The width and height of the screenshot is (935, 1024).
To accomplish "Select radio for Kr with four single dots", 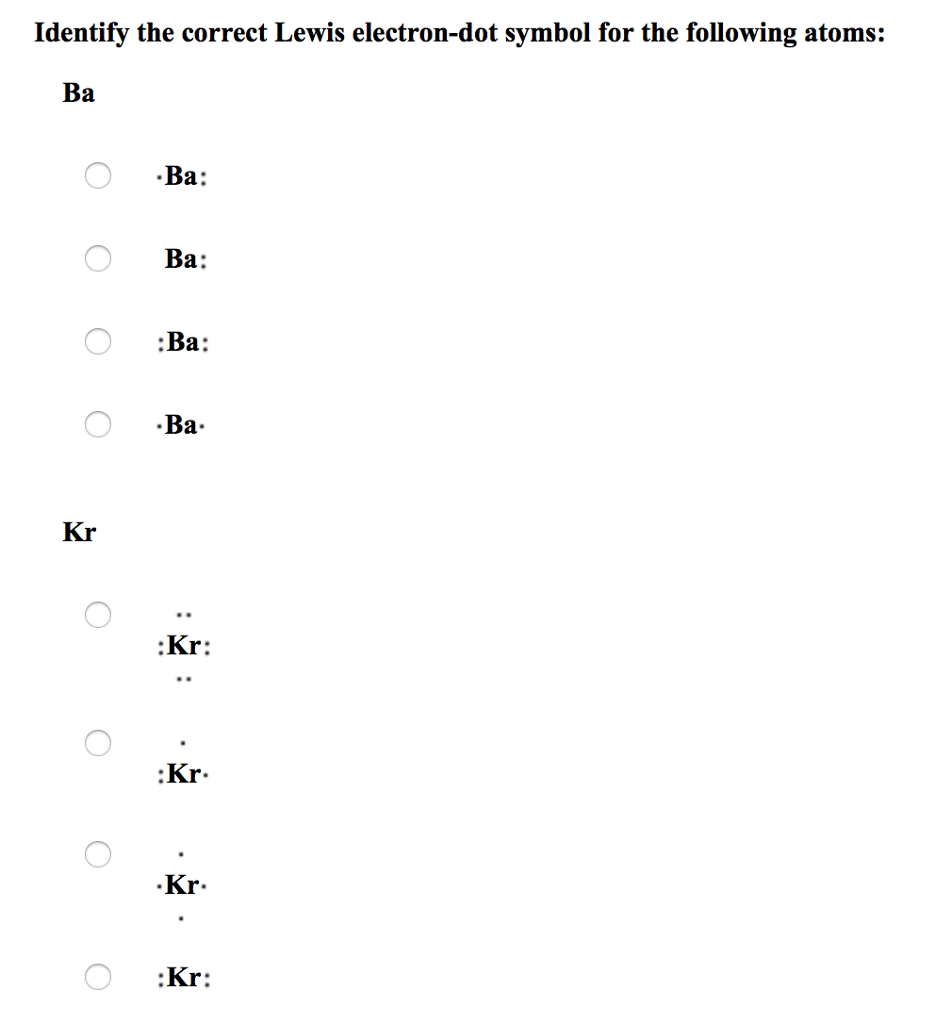I will click(x=98, y=854).
